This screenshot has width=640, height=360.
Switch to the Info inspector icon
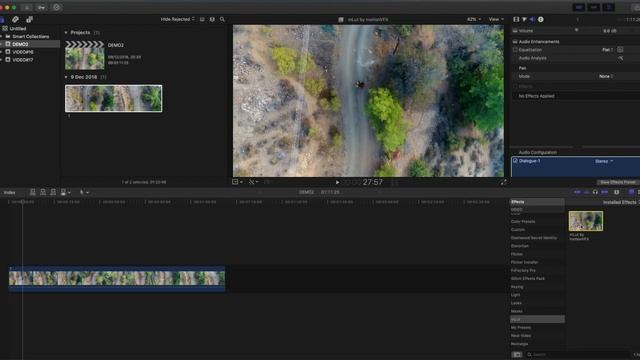[x=541, y=19]
